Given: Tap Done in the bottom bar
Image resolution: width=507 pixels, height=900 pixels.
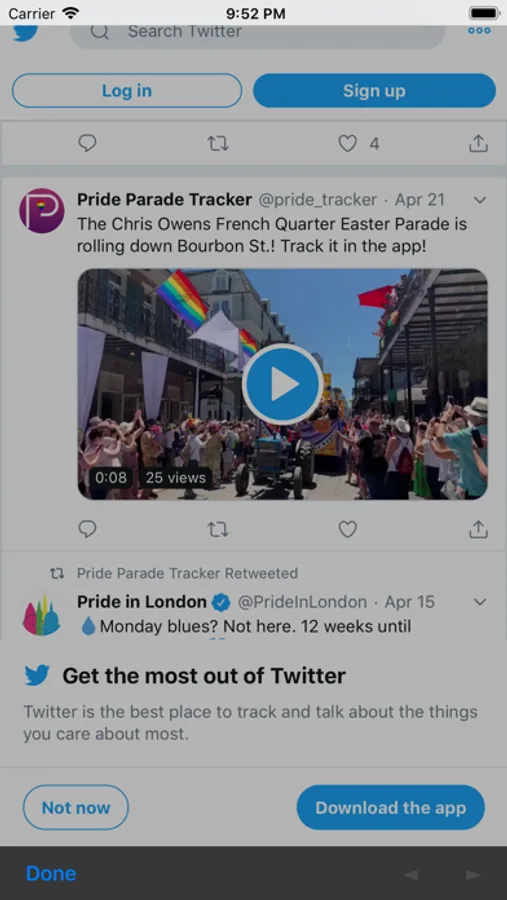Looking at the screenshot, I should (x=51, y=873).
